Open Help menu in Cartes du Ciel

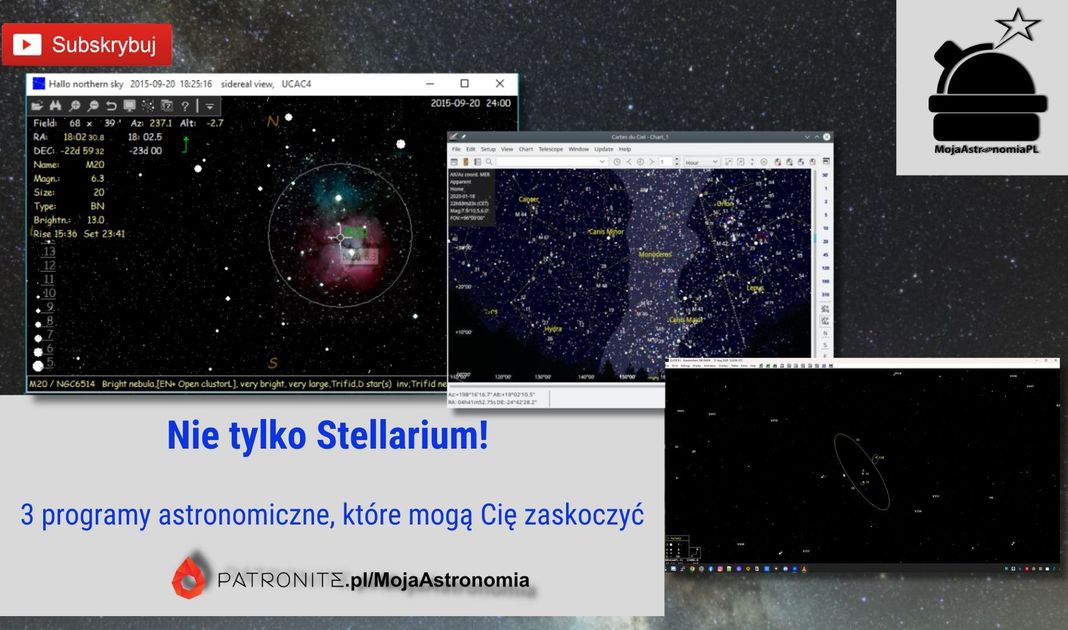pos(625,148)
